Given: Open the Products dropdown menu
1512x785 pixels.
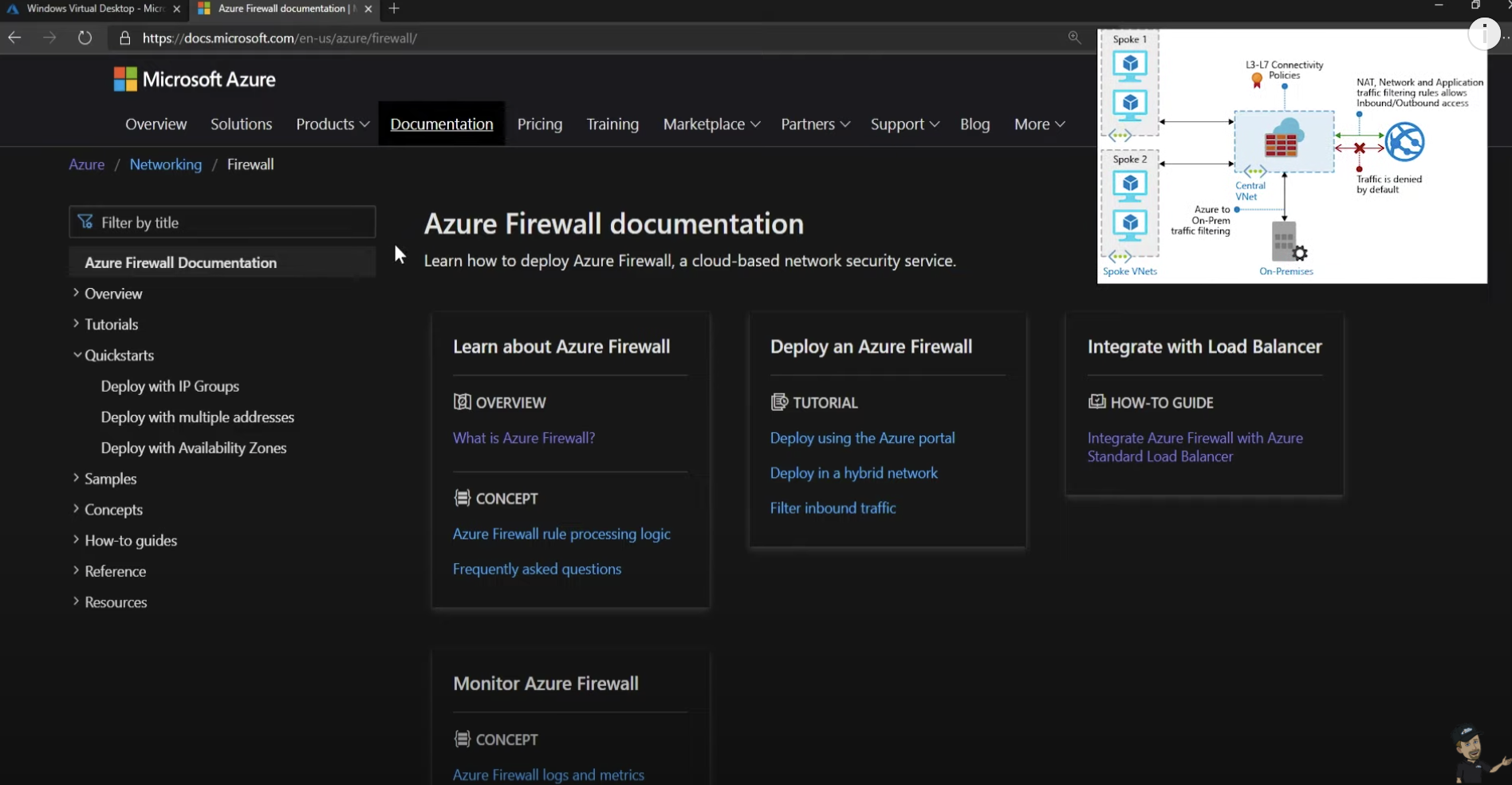Looking at the screenshot, I should (x=333, y=124).
